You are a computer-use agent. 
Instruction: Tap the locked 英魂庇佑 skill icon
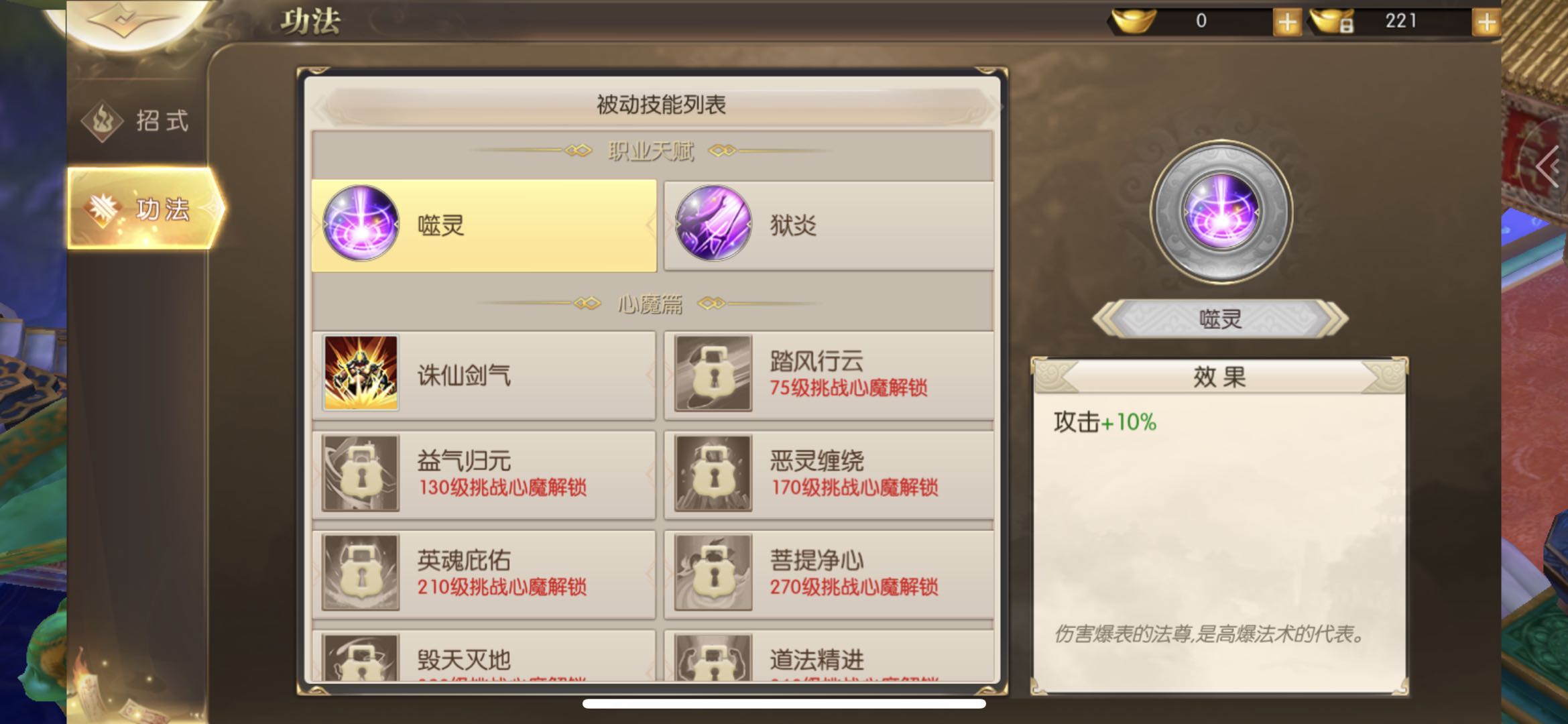pyautogui.click(x=361, y=572)
